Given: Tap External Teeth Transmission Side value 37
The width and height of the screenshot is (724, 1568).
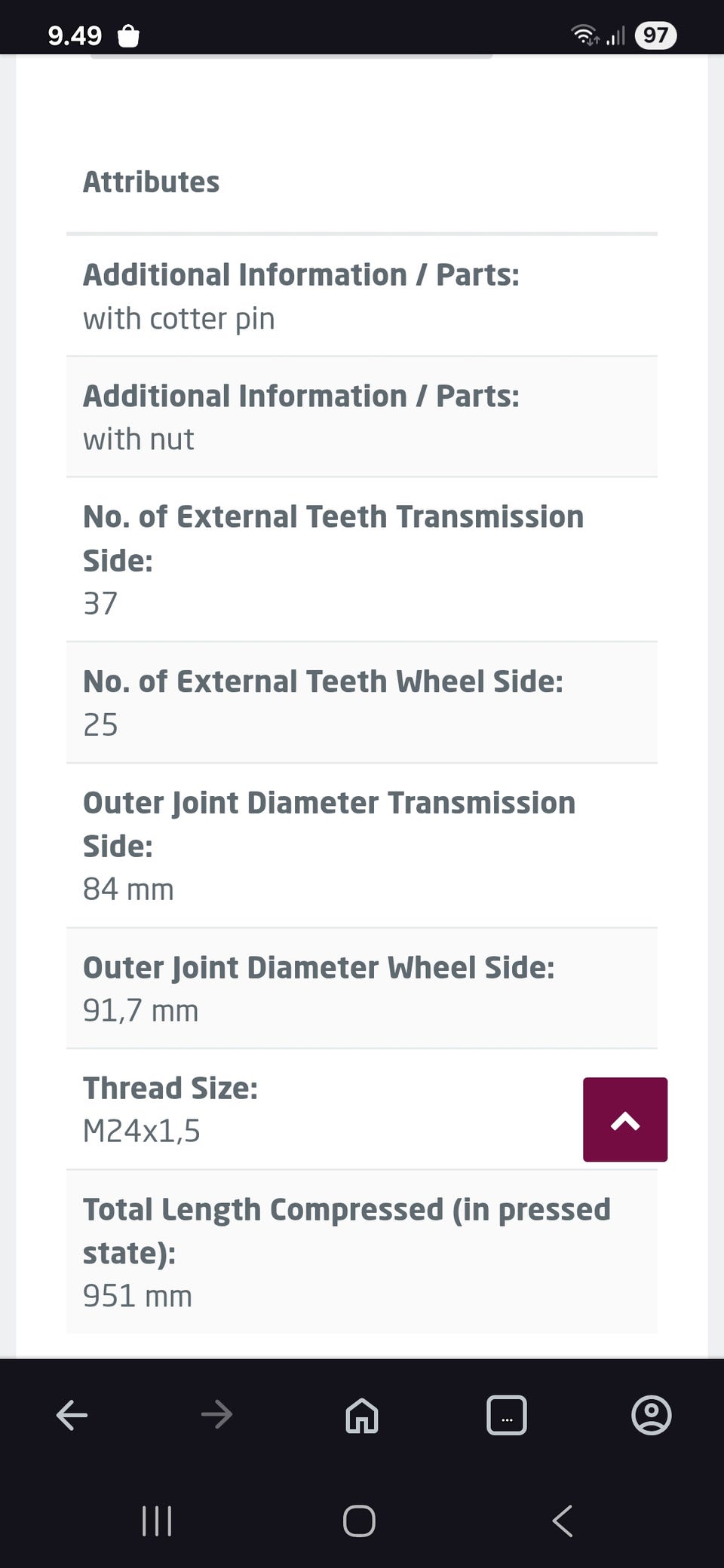Looking at the screenshot, I should 100,603.
